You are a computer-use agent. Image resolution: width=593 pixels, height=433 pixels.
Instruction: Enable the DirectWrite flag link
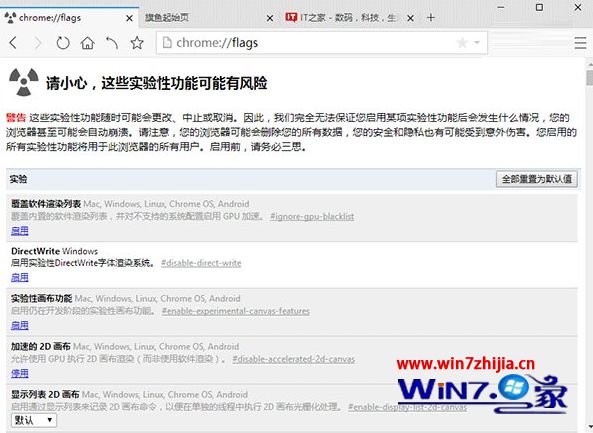click(x=20, y=278)
